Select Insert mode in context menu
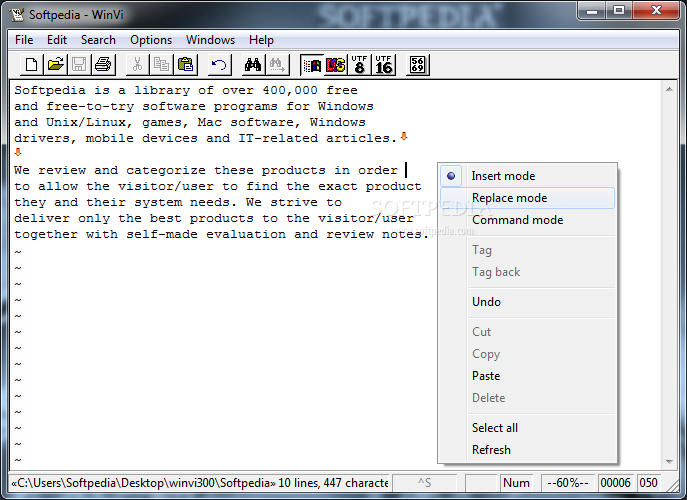 [528, 176]
